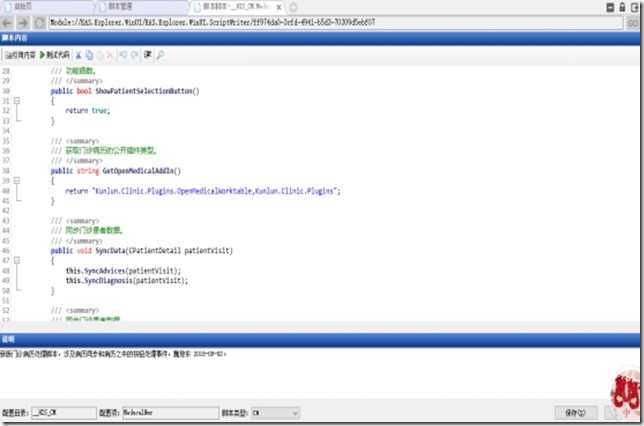Click the Find magnifier icon
Screen dimensions: 644x426
pos(161,55)
